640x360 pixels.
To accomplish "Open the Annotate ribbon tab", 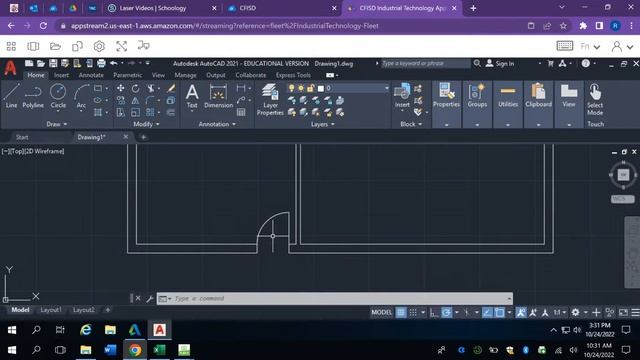I will click(x=91, y=75).
